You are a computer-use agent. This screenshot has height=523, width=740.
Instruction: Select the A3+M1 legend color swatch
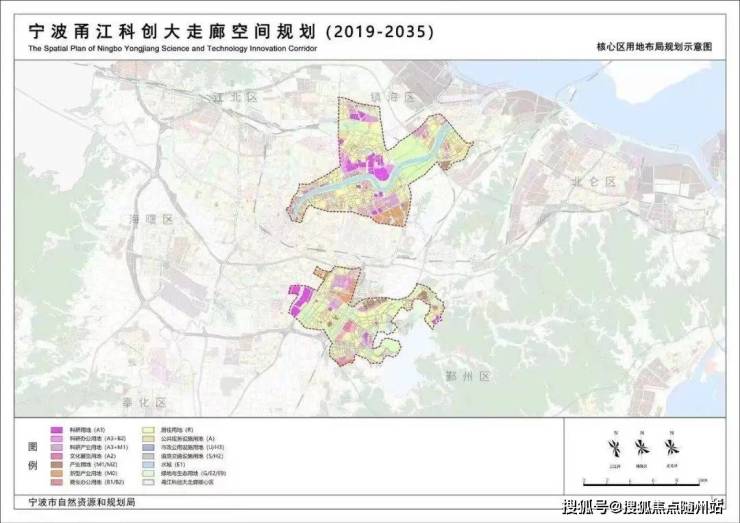click(57, 447)
